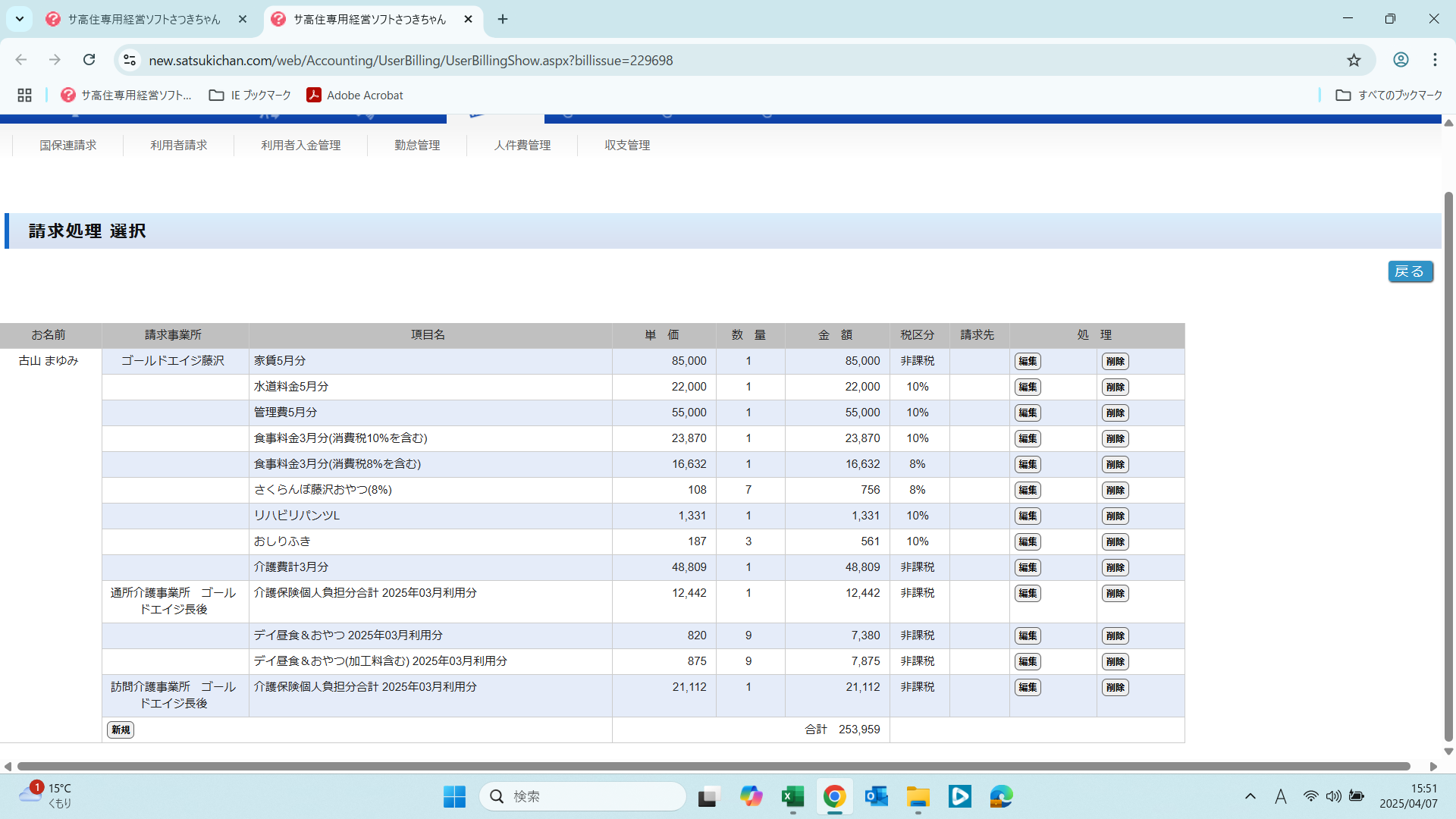Open Excel from the taskbar
The height and width of the screenshot is (819, 1456).
point(792,796)
